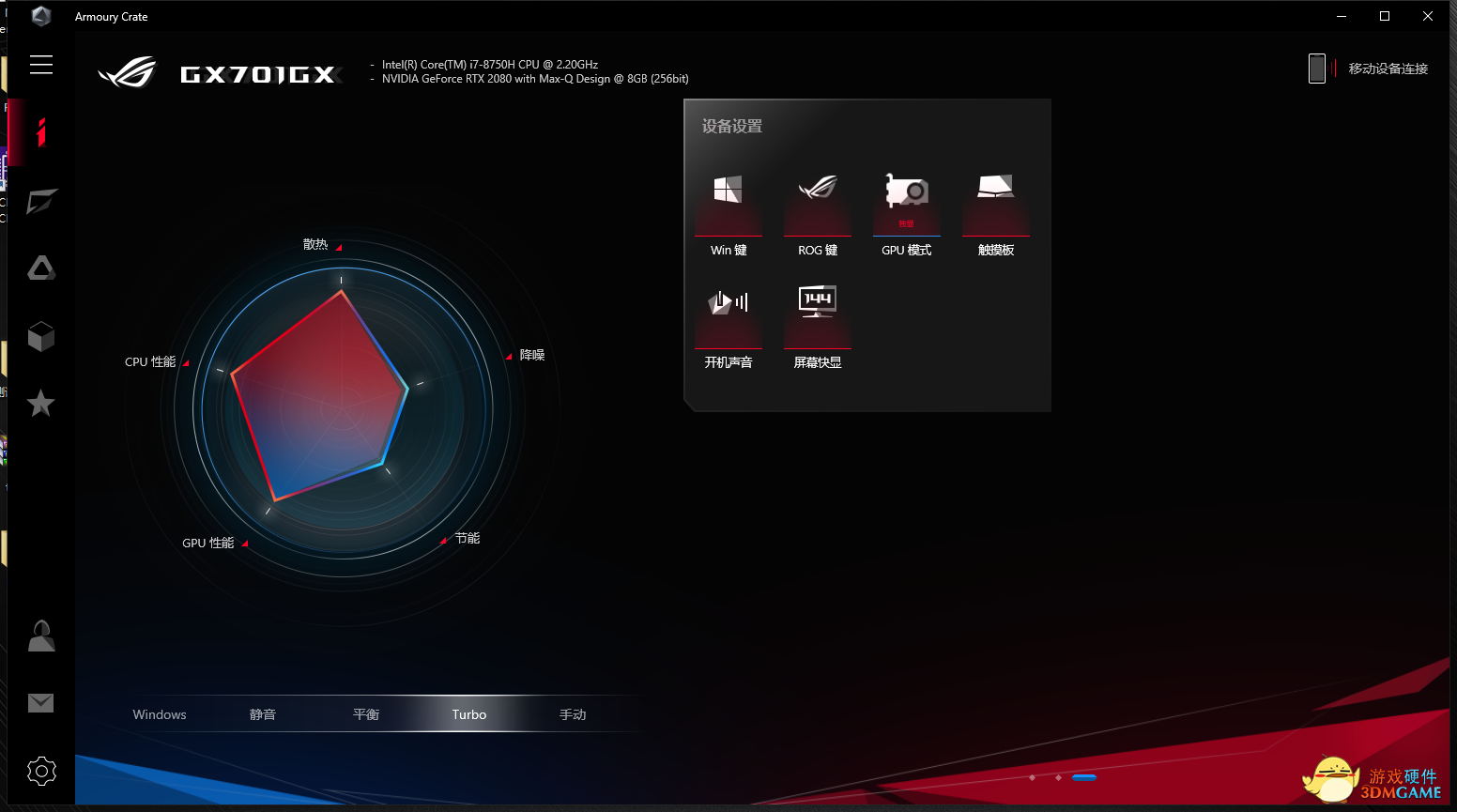Click the NVIDIA GeForce RTX 2080 text
1457x812 pixels.
(x=535, y=79)
